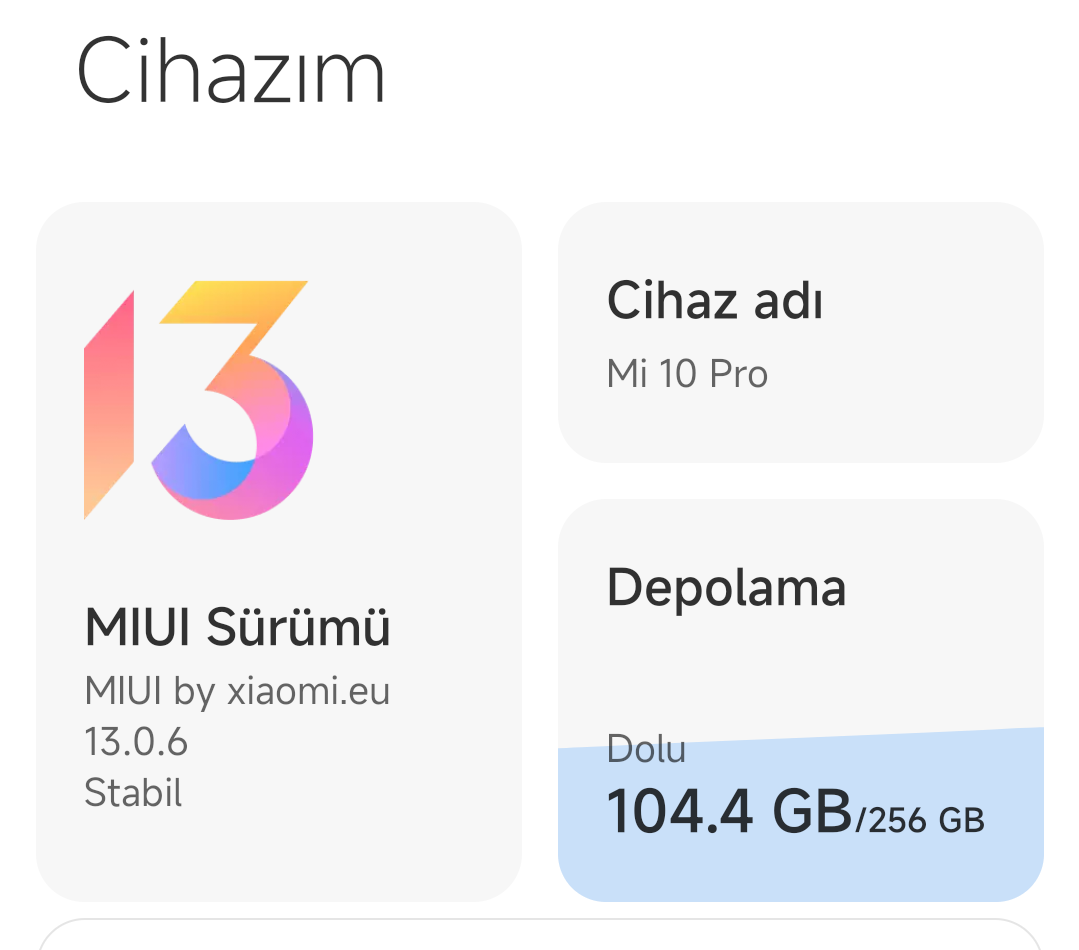This screenshot has width=1079, height=950.
Task: Tap the MIUI by xiaomi.eu text
Action: coord(237,691)
